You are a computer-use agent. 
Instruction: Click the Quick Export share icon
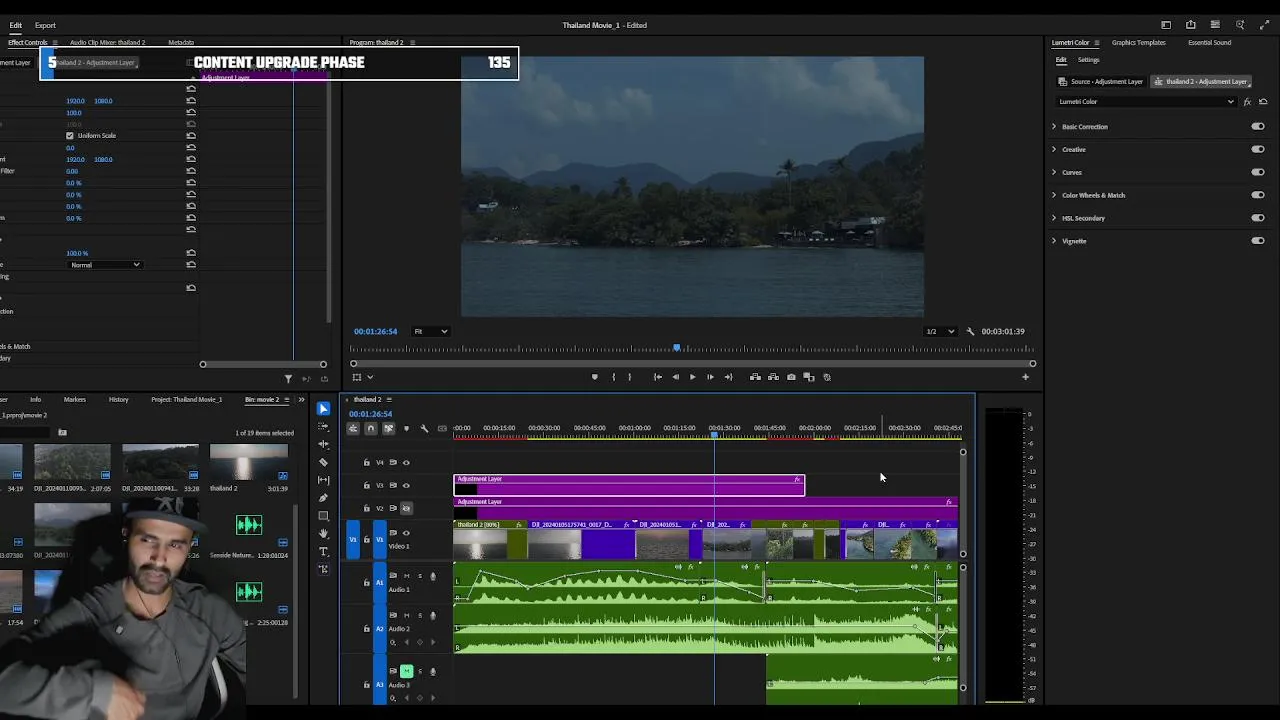[1190, 25]
